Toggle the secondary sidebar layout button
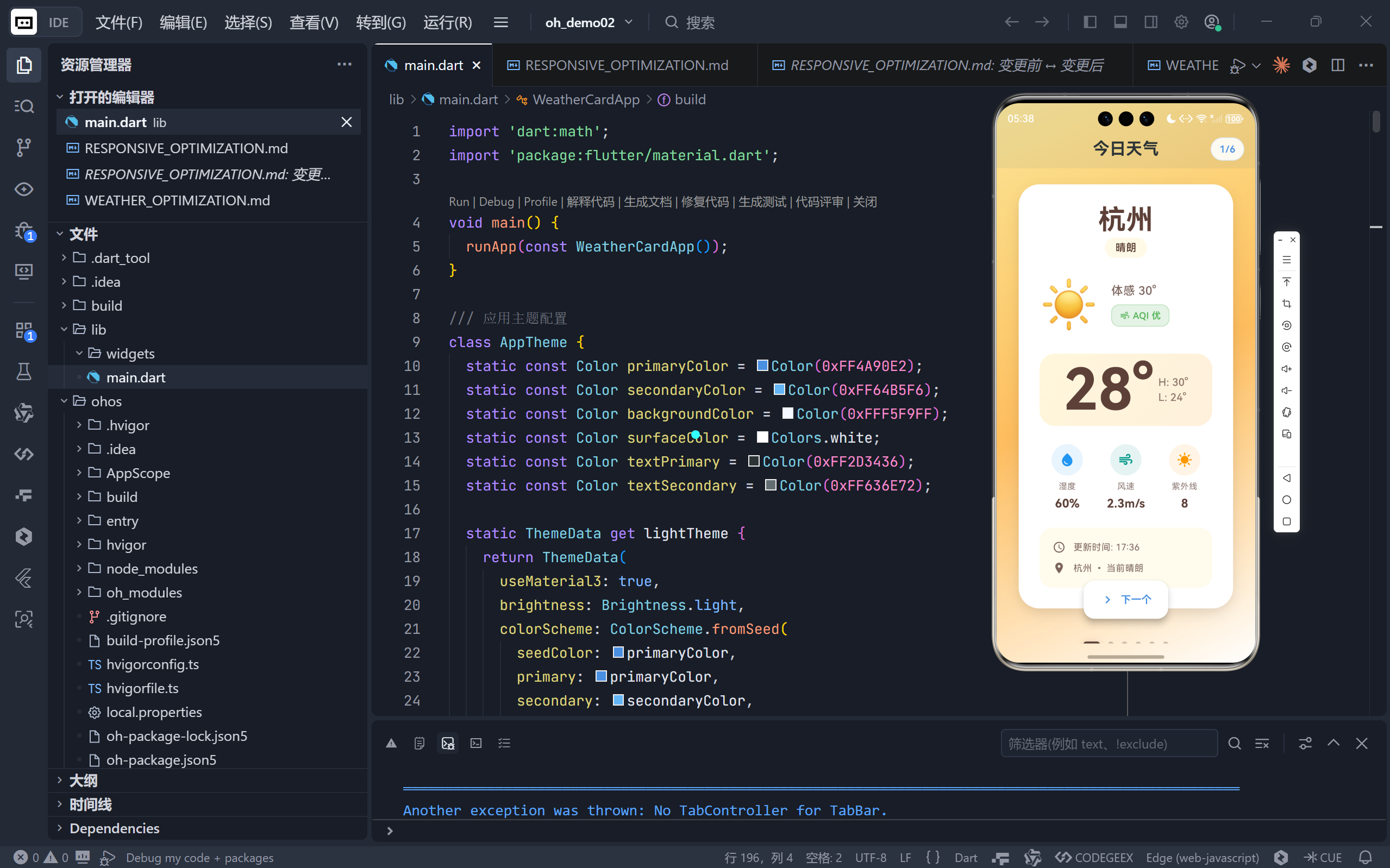 (1150, 22)
